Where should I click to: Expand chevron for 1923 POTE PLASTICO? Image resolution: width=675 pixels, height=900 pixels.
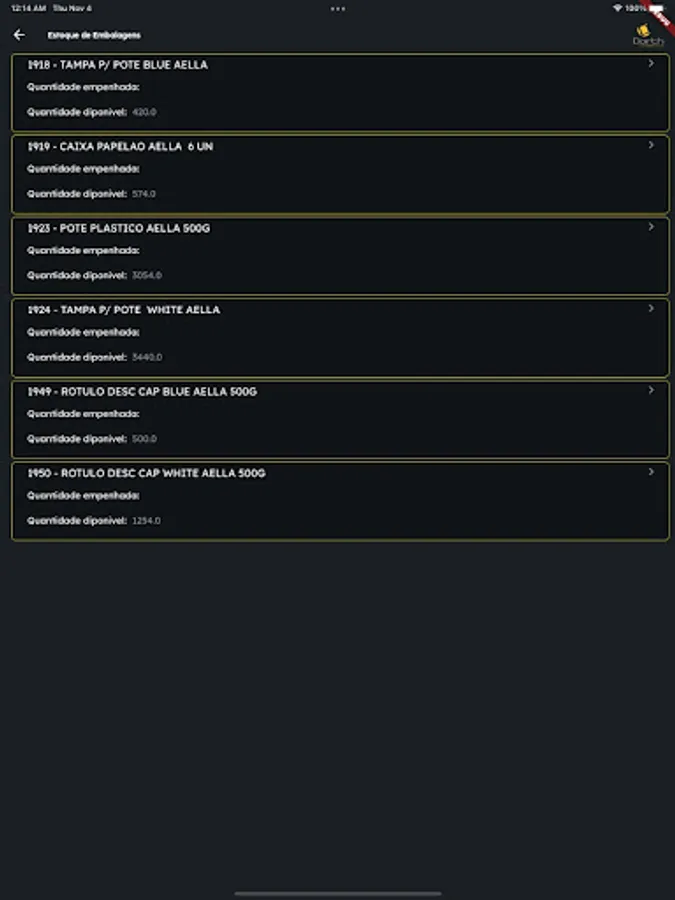tap(651, 227)
